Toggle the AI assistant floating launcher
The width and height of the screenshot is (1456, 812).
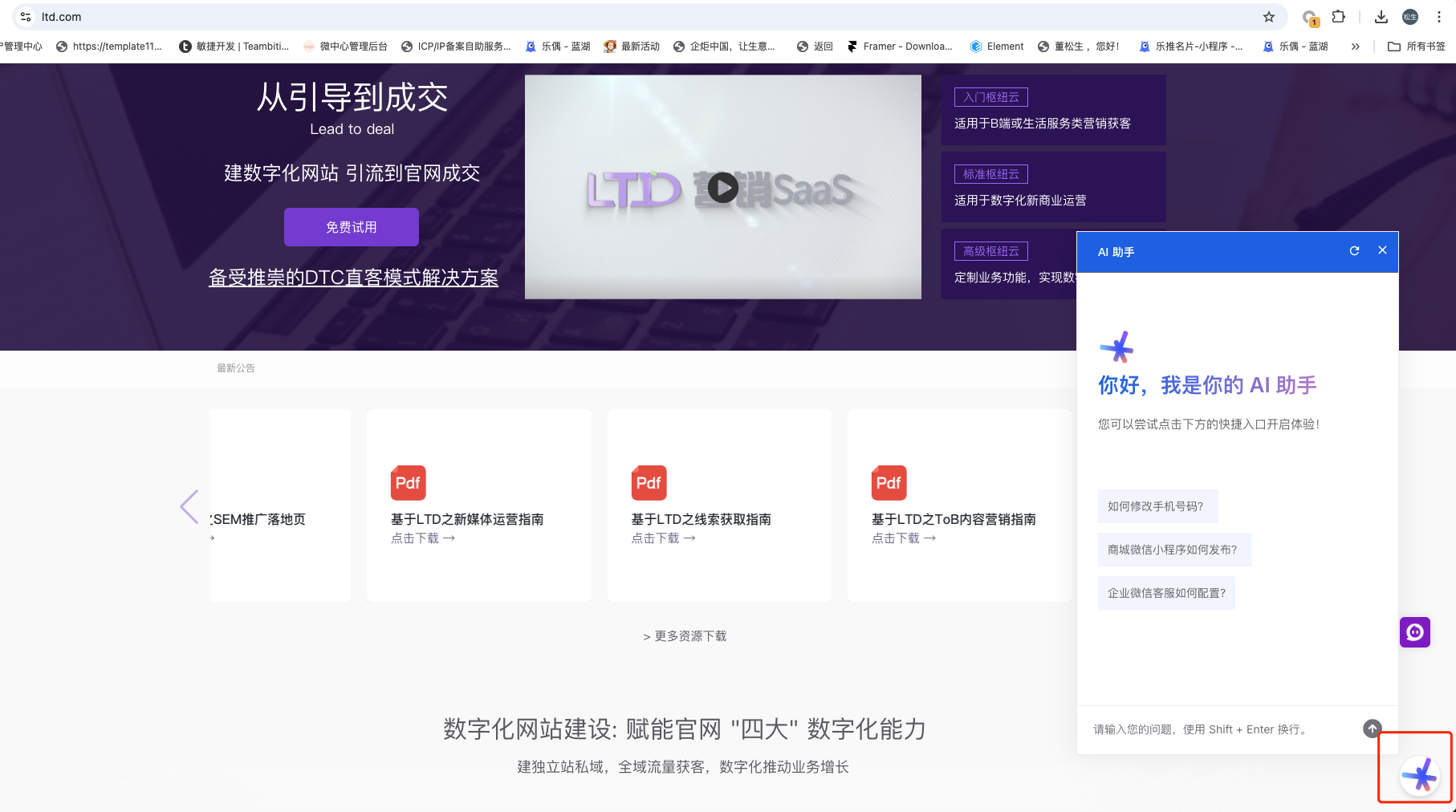[x=1420, y=776]
